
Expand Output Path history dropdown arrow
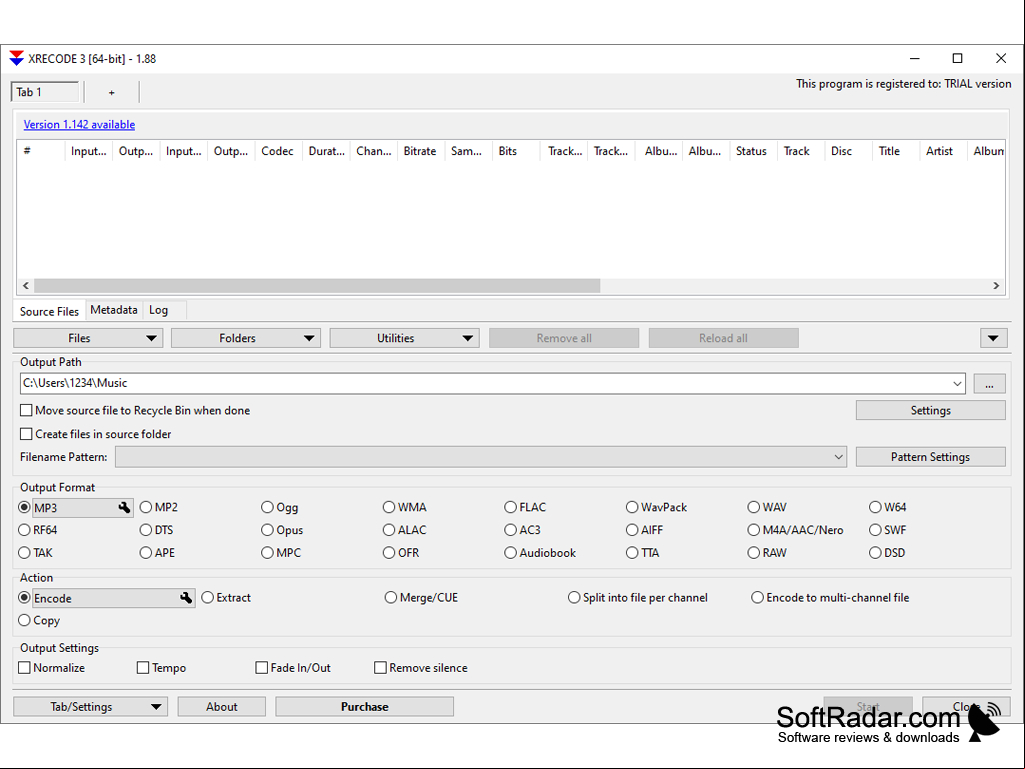pos(957,383)
